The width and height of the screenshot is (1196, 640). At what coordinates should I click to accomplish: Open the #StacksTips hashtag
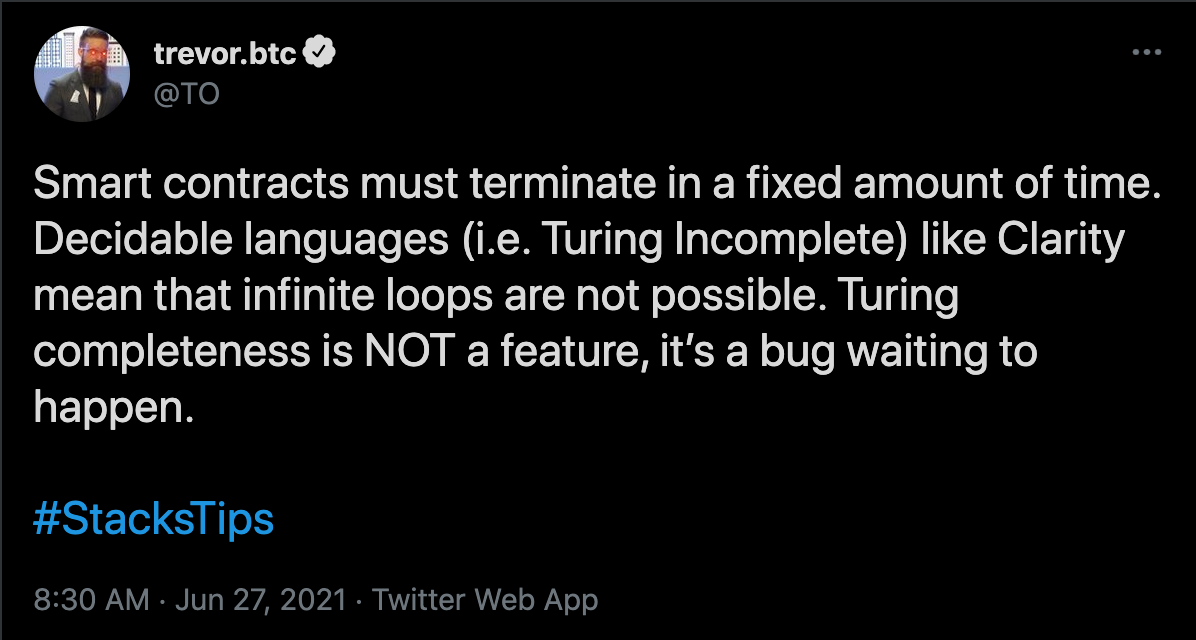[x=153, y=520]
